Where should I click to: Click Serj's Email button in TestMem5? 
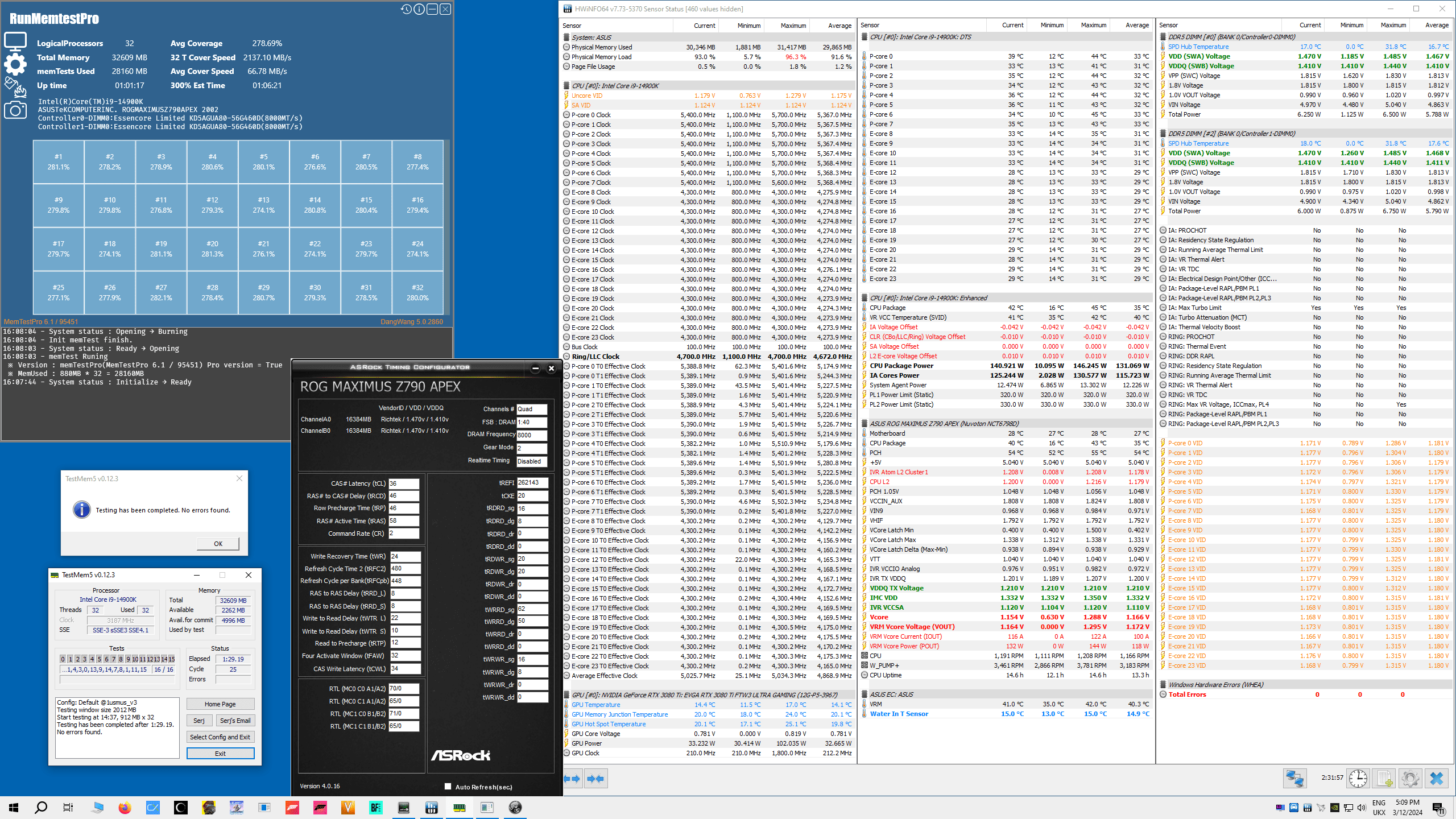235,721
